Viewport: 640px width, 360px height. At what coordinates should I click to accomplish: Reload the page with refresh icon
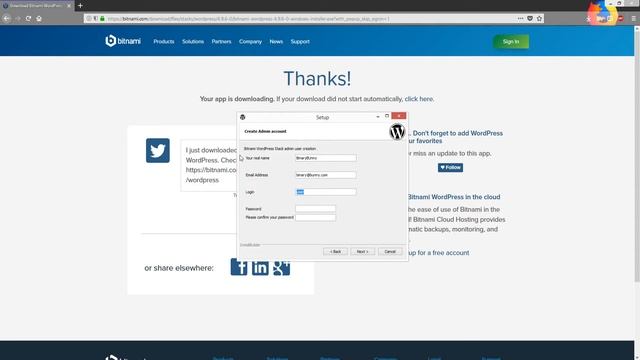tap(28, 18)
